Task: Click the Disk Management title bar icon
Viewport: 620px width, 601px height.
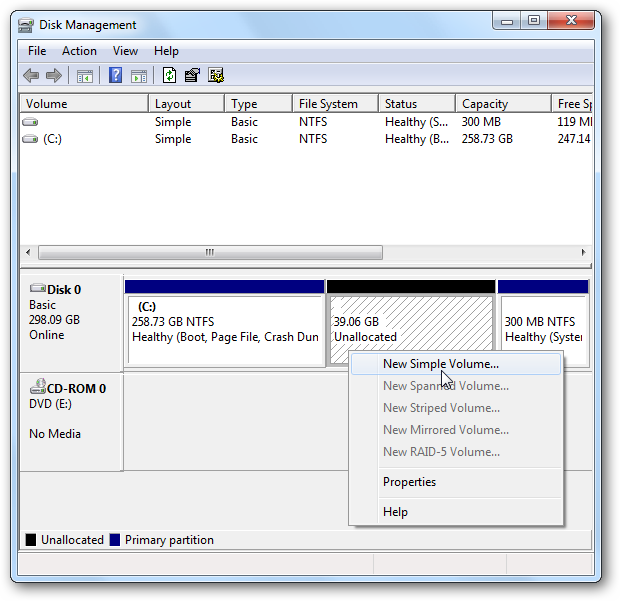Action: coord(26,25)
